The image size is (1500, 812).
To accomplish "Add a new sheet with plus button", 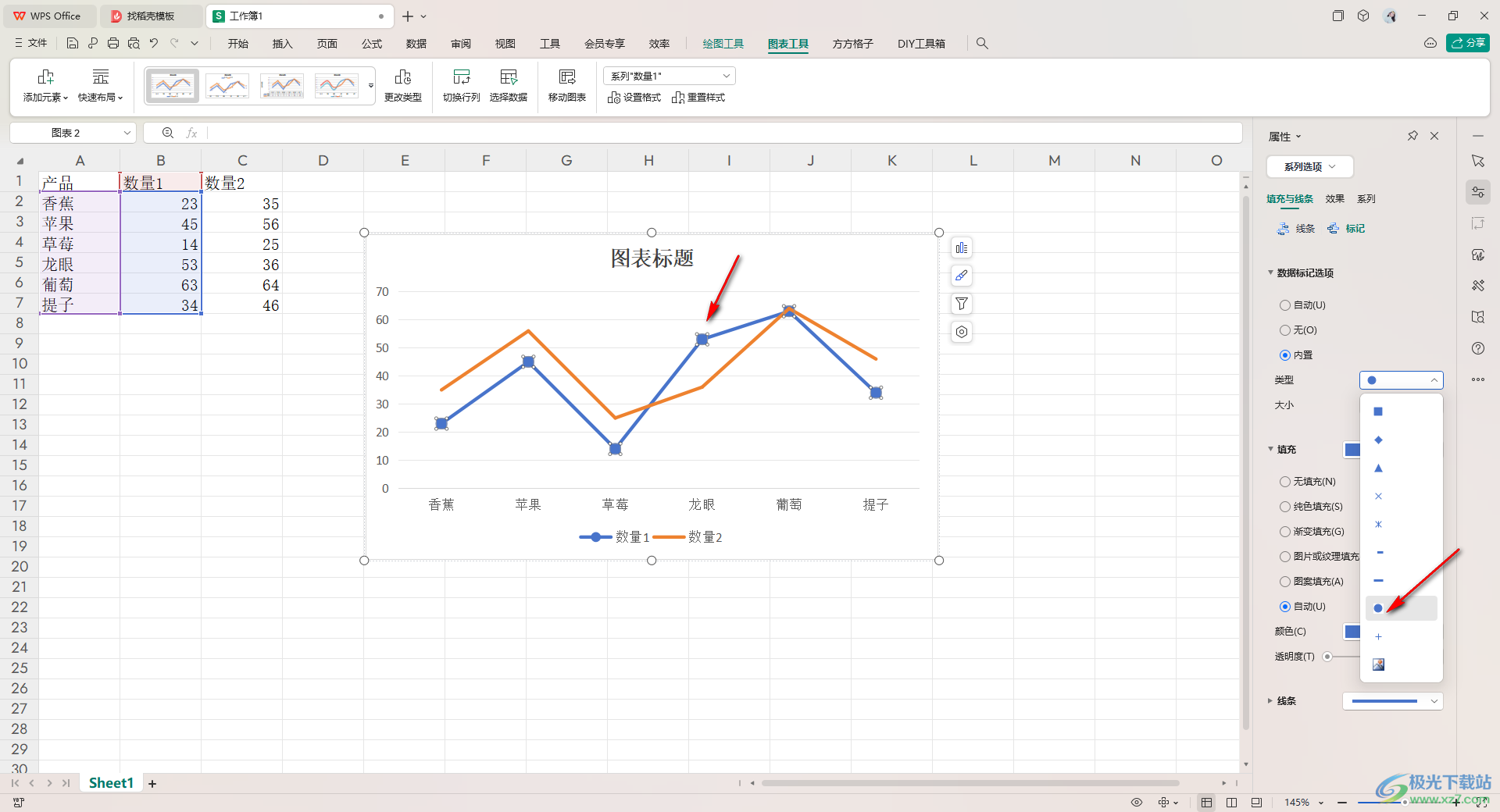I will click(152, 783).
